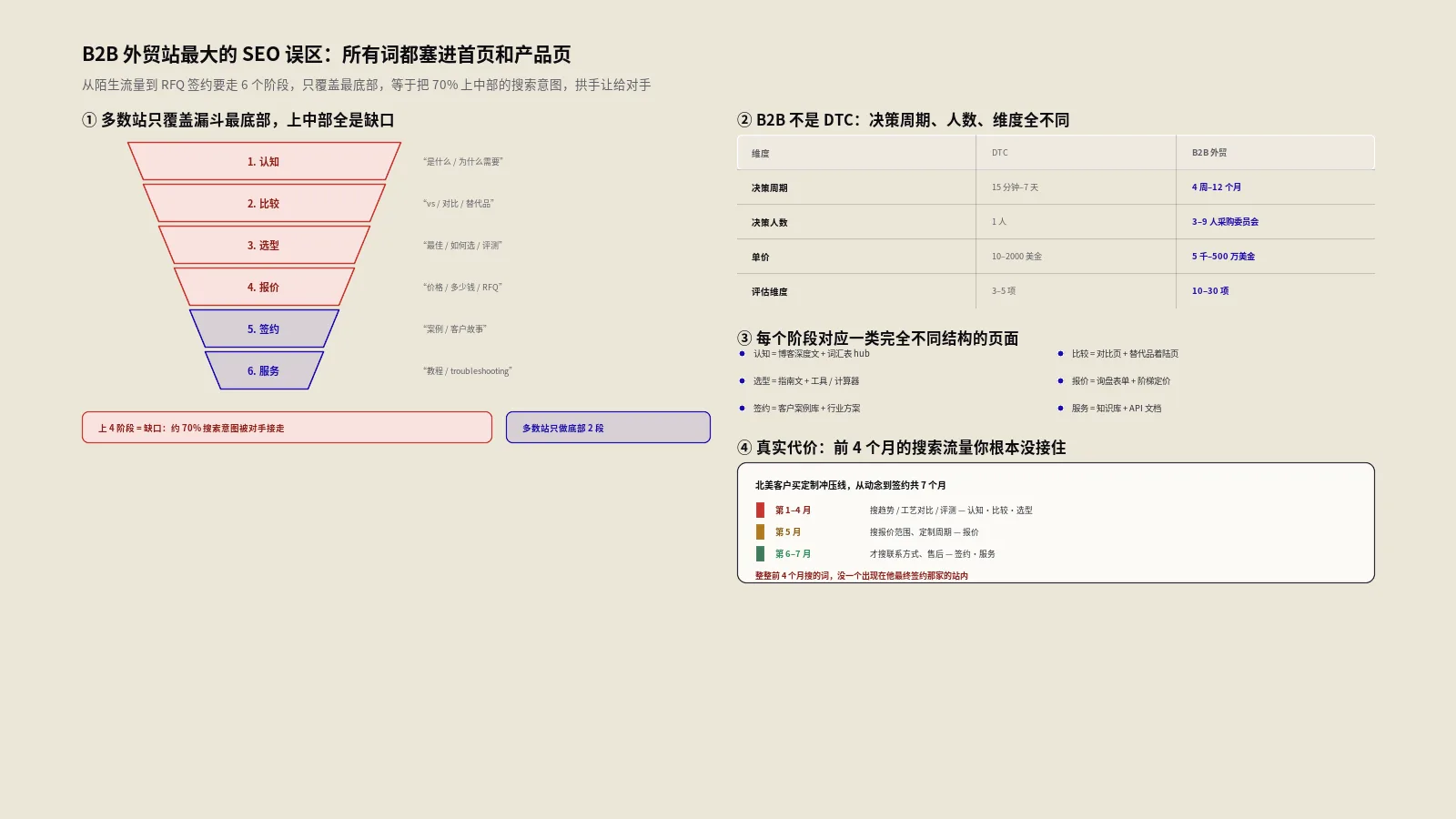Click heading ① 多数站只覆盖漏斗最底部
Image resolution: width=1456 pixels, height=819 pixels.
(x=238, y=120)
